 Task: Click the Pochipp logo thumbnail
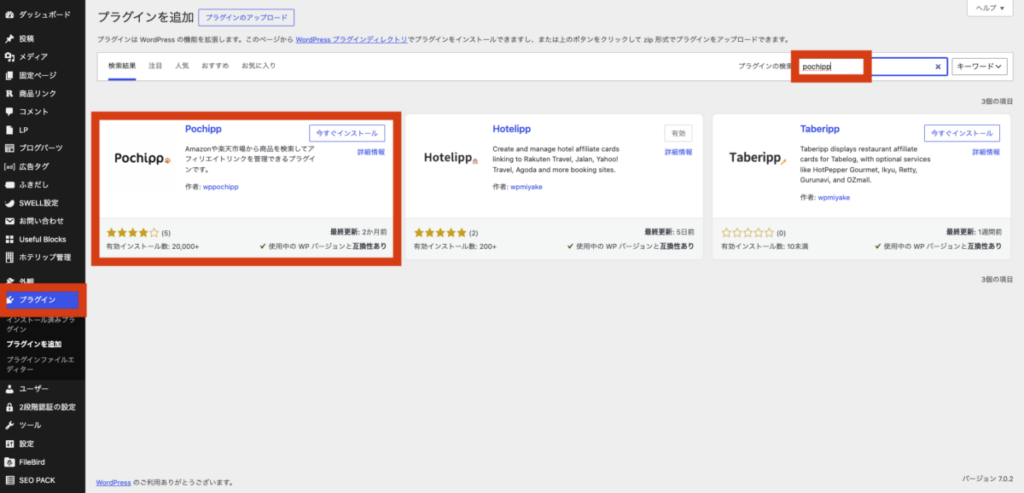point(142,157)
